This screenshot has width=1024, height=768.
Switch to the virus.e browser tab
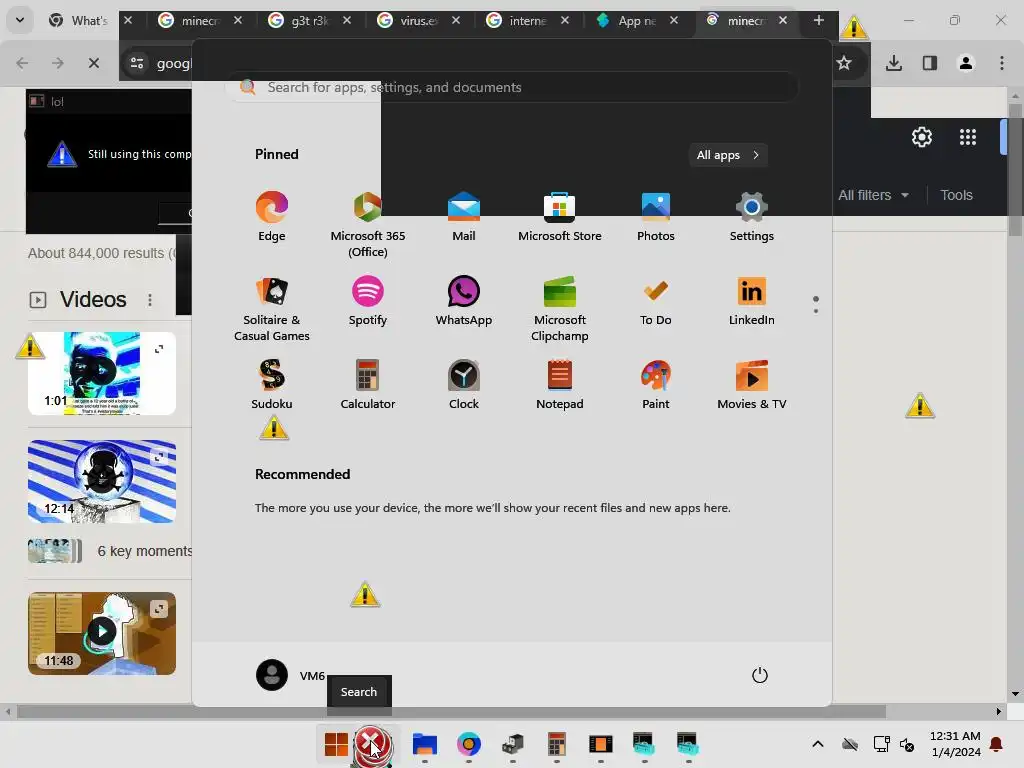[x=419, y=20]
